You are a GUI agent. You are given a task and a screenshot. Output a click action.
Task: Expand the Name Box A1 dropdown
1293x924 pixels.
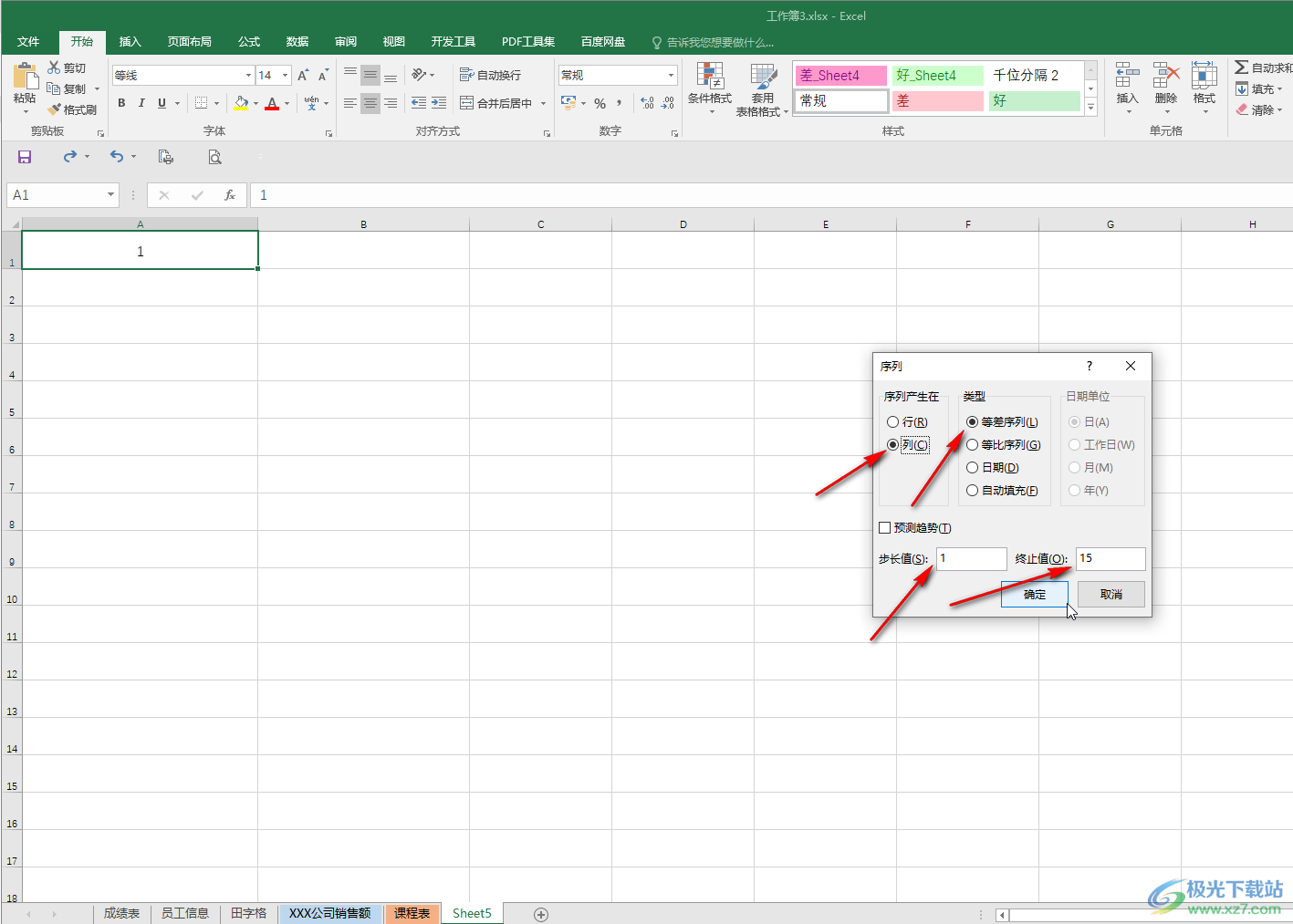[x=111, y=194]
